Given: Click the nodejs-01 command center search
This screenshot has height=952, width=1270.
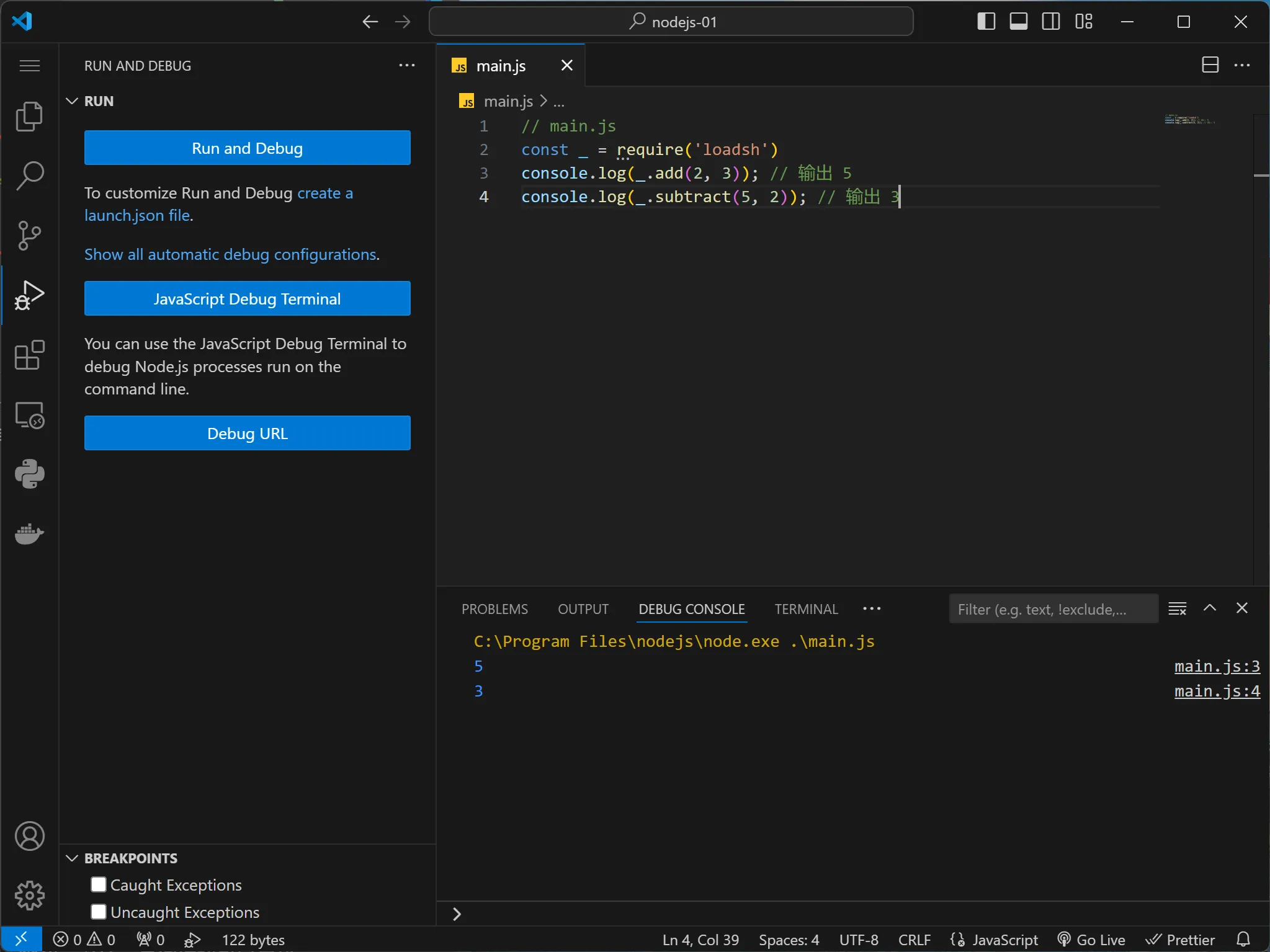Looking at the screenshot, I should (671, 22).
